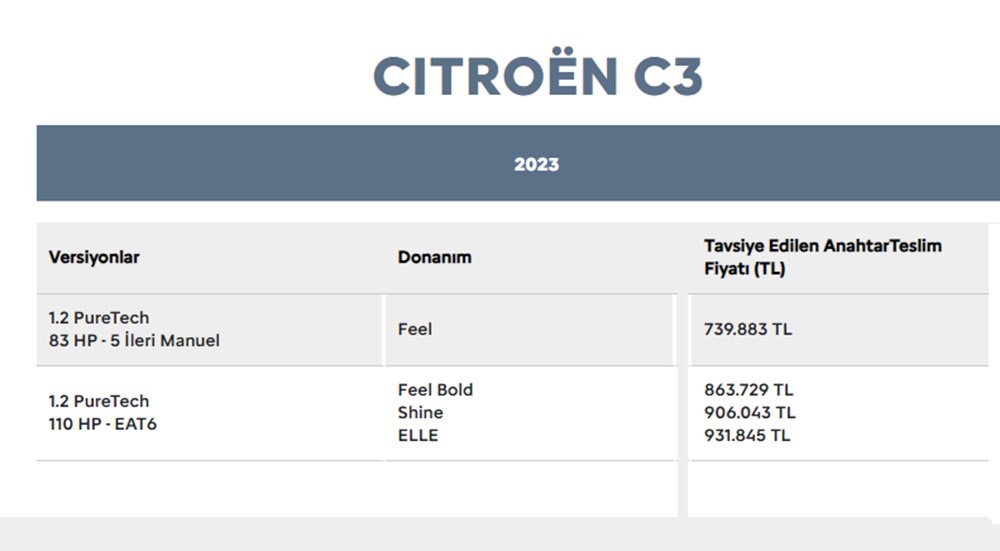Image resolution: width=1000 pixels, height=551 pixels.
Task: Click the Versiyonlar column header
Action: coord(94,257)
